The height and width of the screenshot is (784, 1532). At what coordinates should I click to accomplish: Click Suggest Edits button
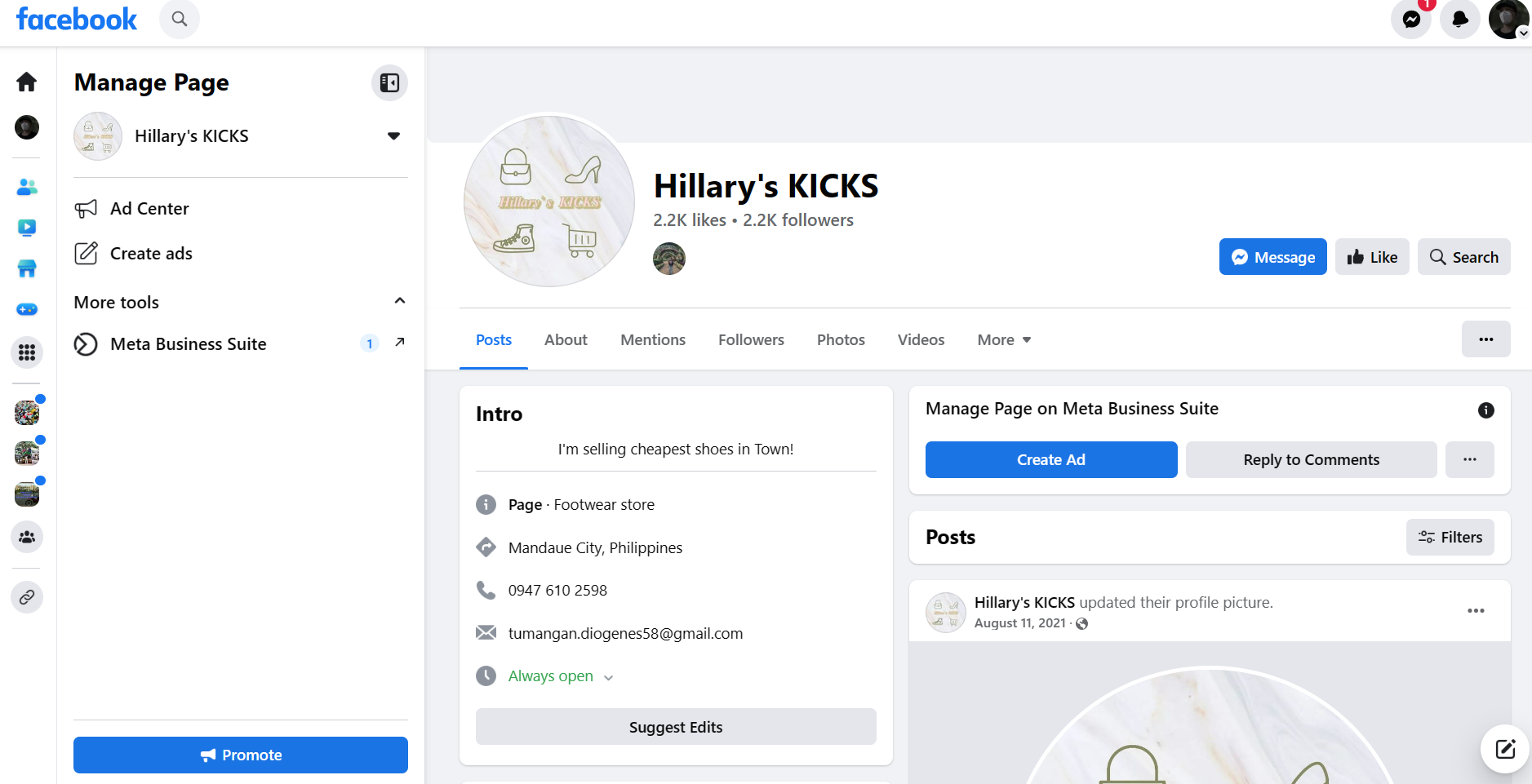pos(676,727)
